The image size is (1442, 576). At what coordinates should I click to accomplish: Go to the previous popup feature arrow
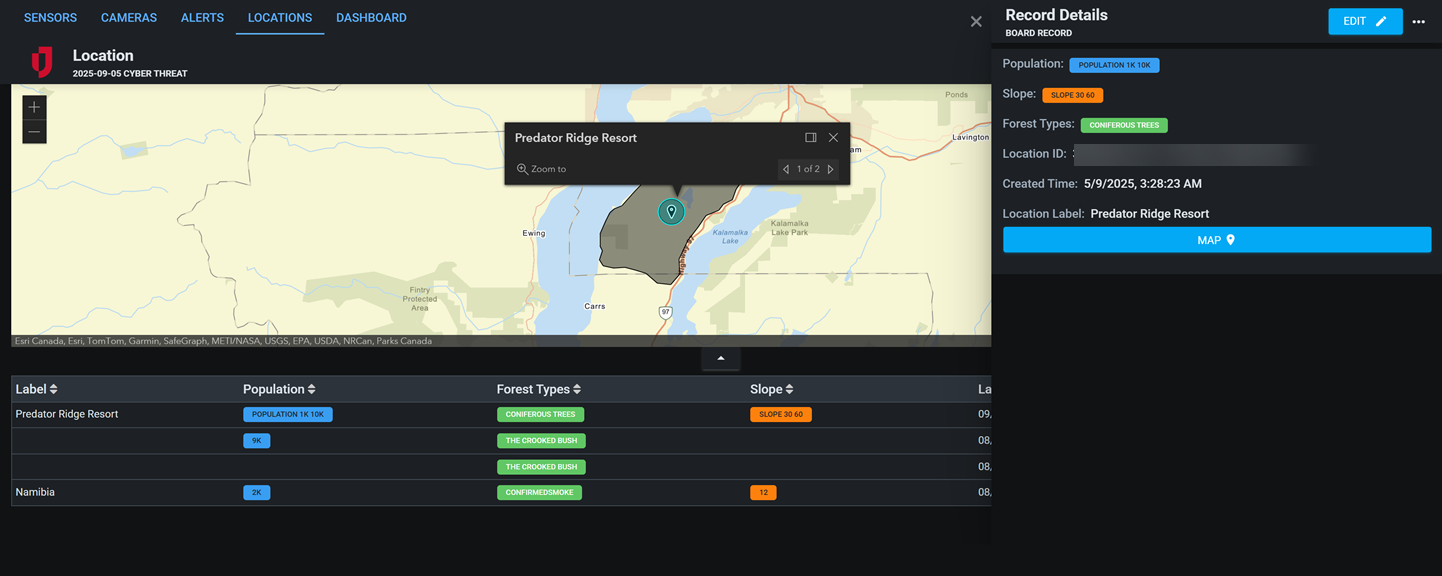tap(786, 169)
